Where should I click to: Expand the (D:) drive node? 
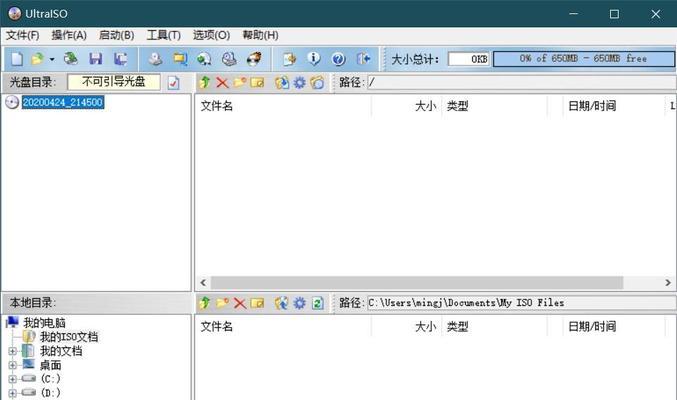13,393
